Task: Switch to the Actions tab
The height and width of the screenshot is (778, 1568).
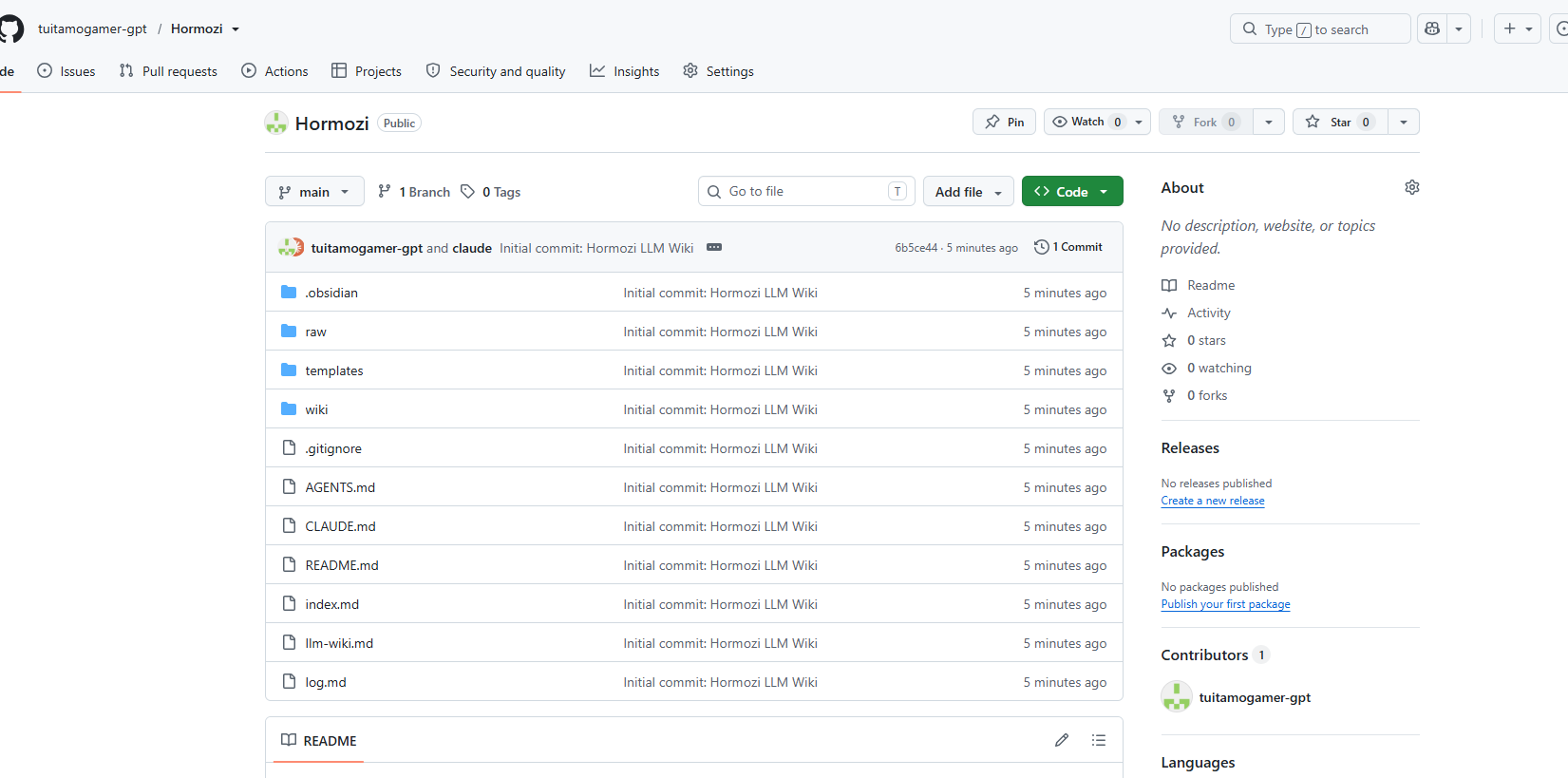Action: click(275, 71)
